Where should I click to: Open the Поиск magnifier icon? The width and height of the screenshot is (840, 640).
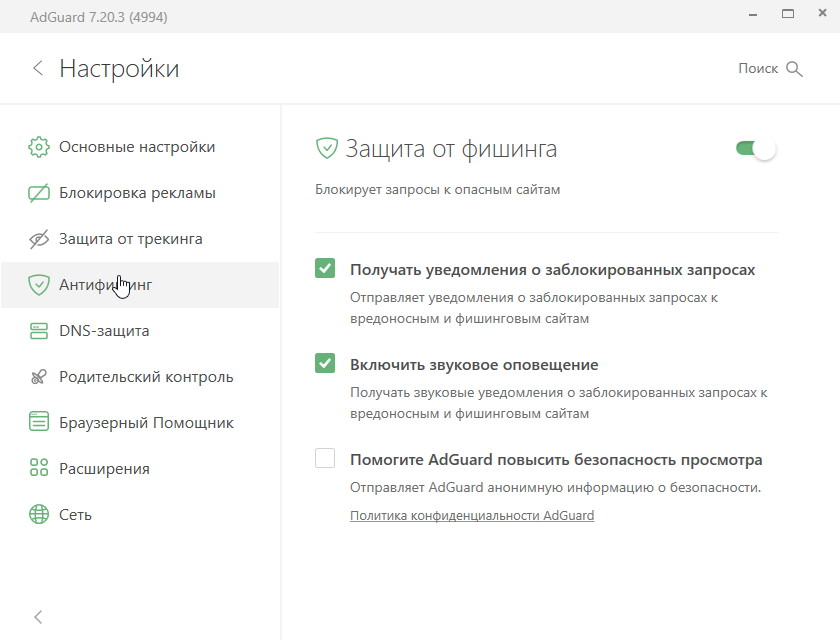(794, 69)
